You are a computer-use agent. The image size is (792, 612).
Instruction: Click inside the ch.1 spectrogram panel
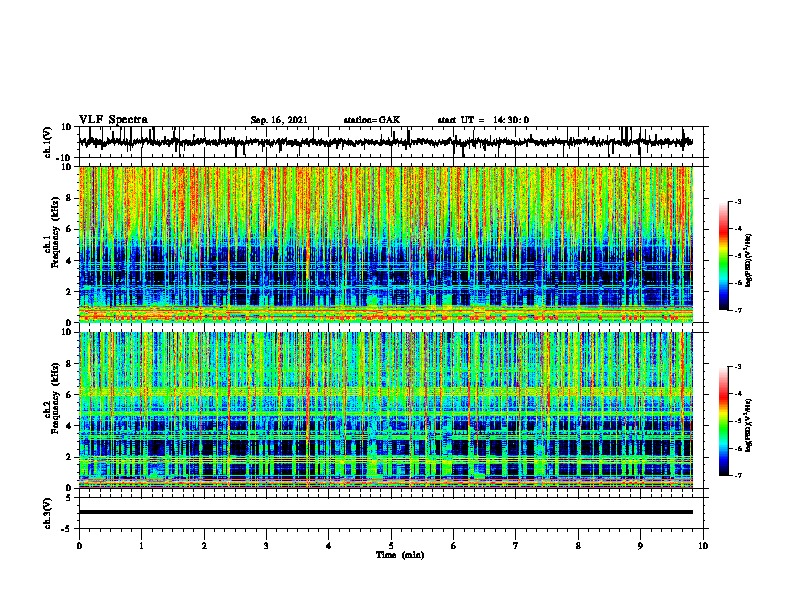pyautogui.click(x=386, y=244)
